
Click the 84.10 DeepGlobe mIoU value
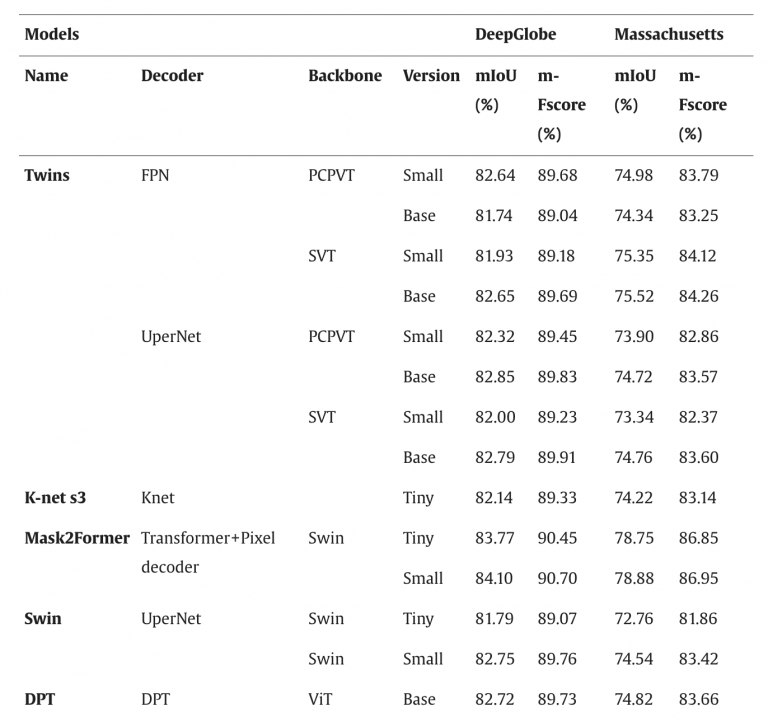(494, 578)
